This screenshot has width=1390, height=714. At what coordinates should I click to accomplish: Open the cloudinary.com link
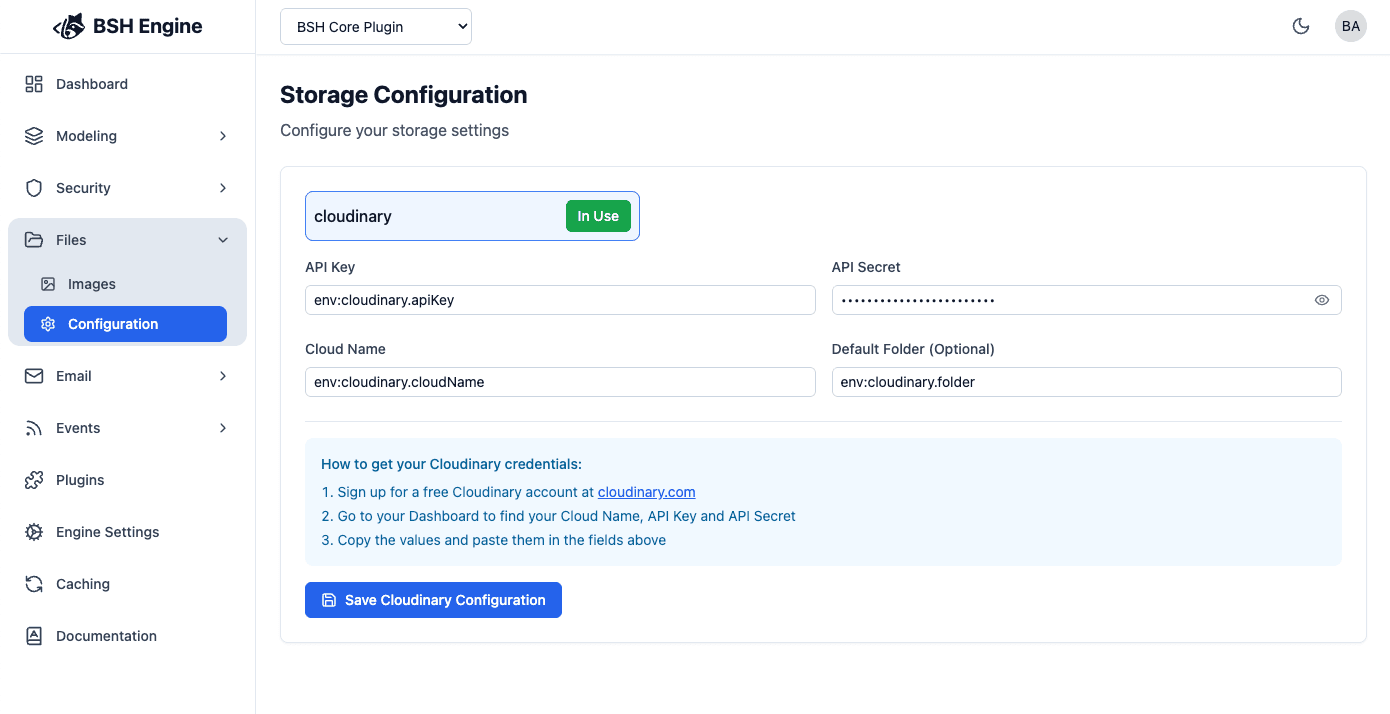[x=646, y=492]
